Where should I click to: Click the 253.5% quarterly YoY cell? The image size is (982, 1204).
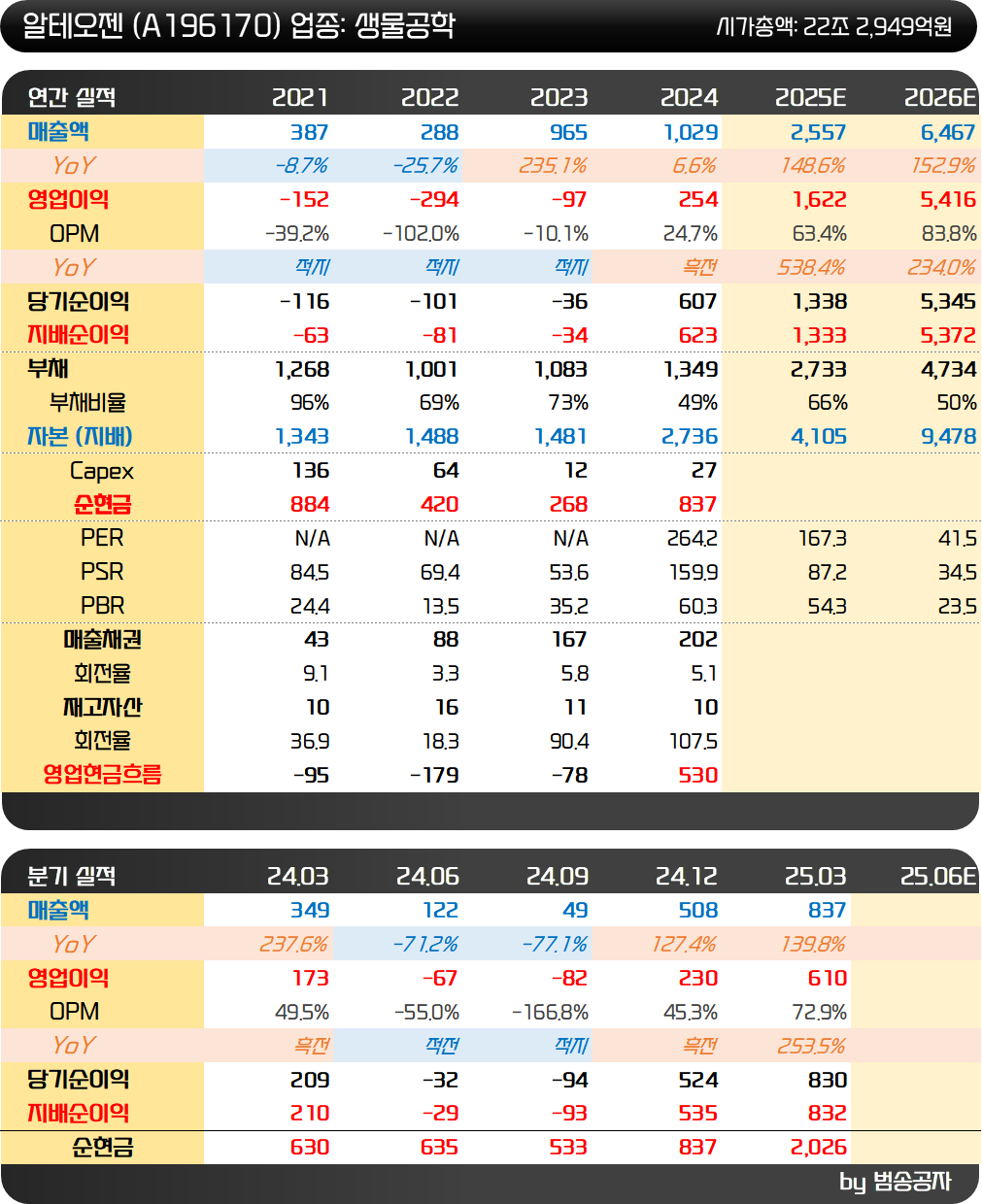(812, 1047)
